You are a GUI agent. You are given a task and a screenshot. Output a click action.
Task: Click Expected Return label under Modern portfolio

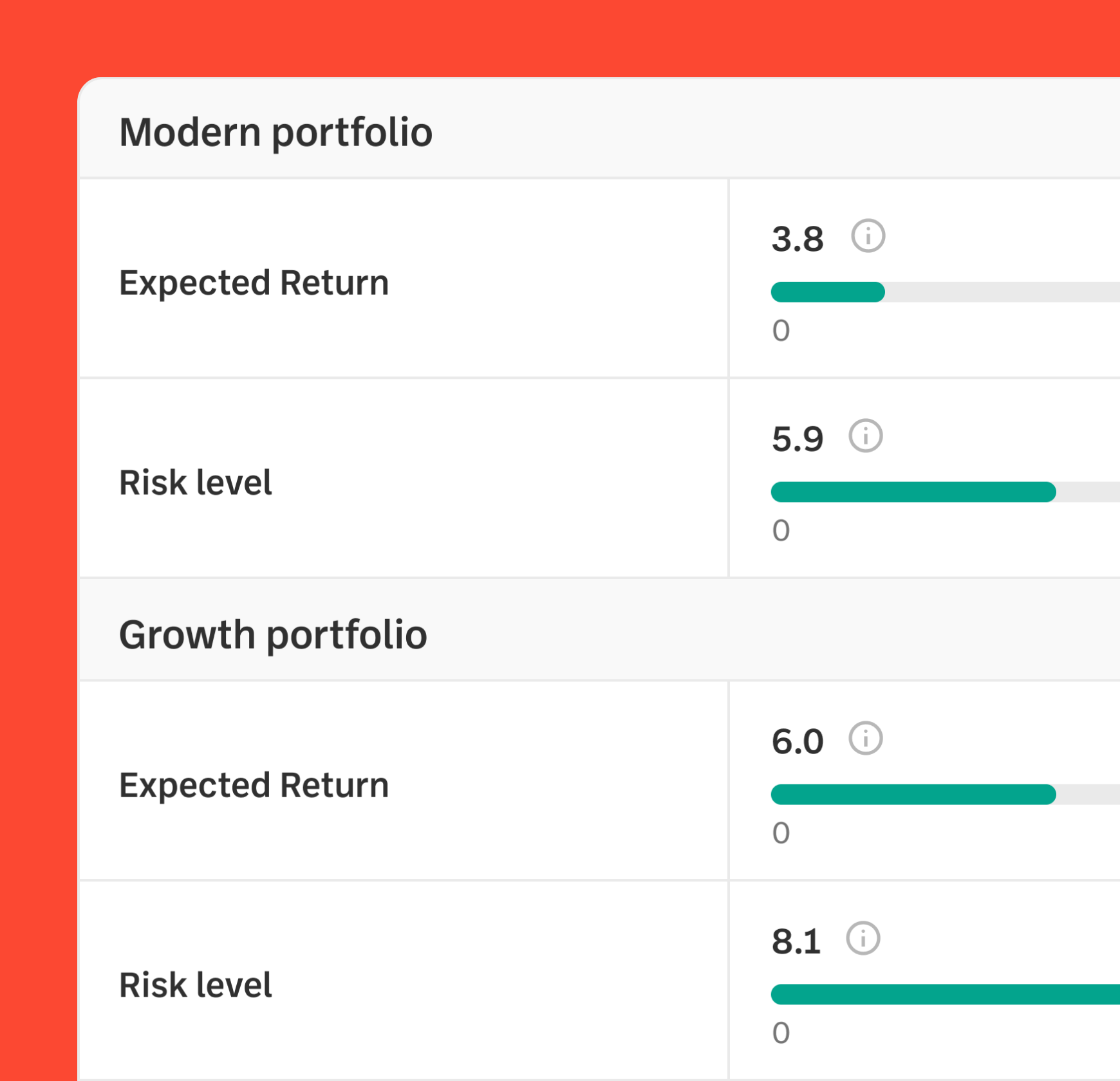tap(254, 284)
